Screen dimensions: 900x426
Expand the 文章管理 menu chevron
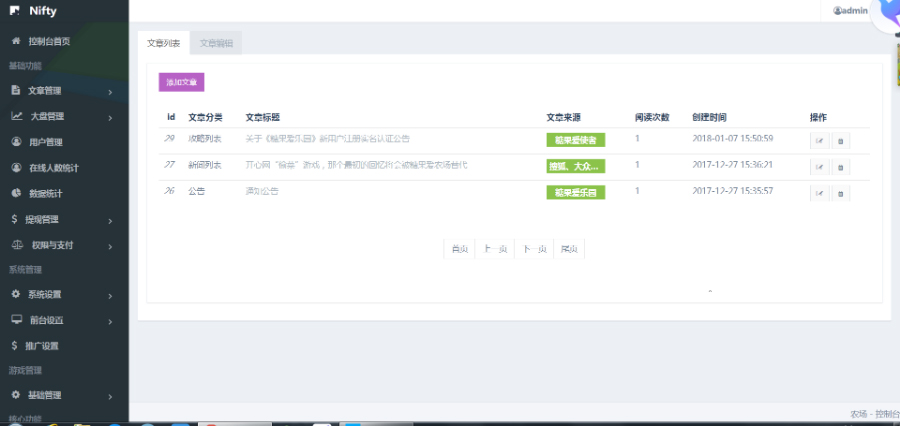click(x=110, y=92)
